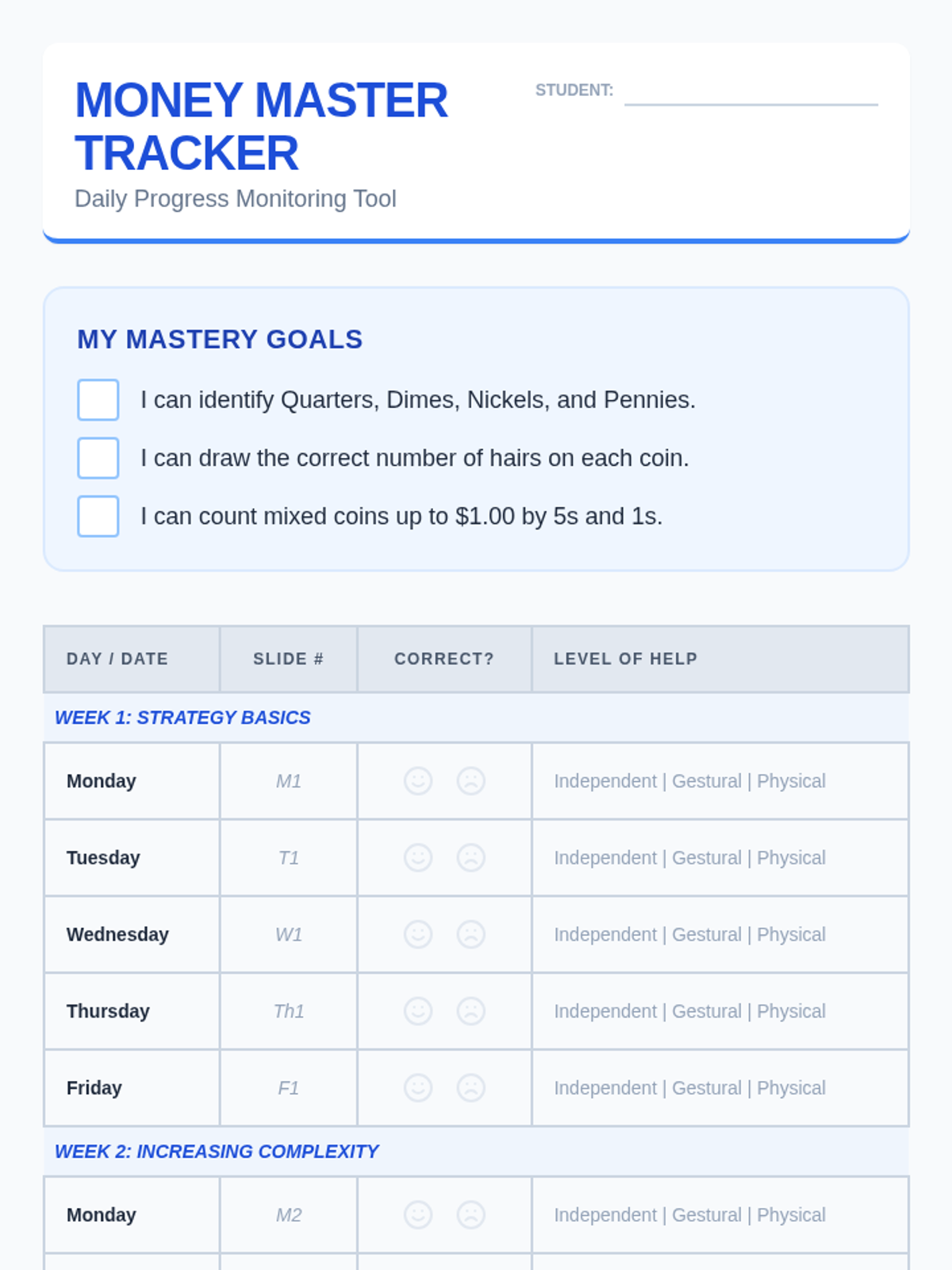Click the Student name line
This screenshot has width=952, height=1270.
click(750, 94)
